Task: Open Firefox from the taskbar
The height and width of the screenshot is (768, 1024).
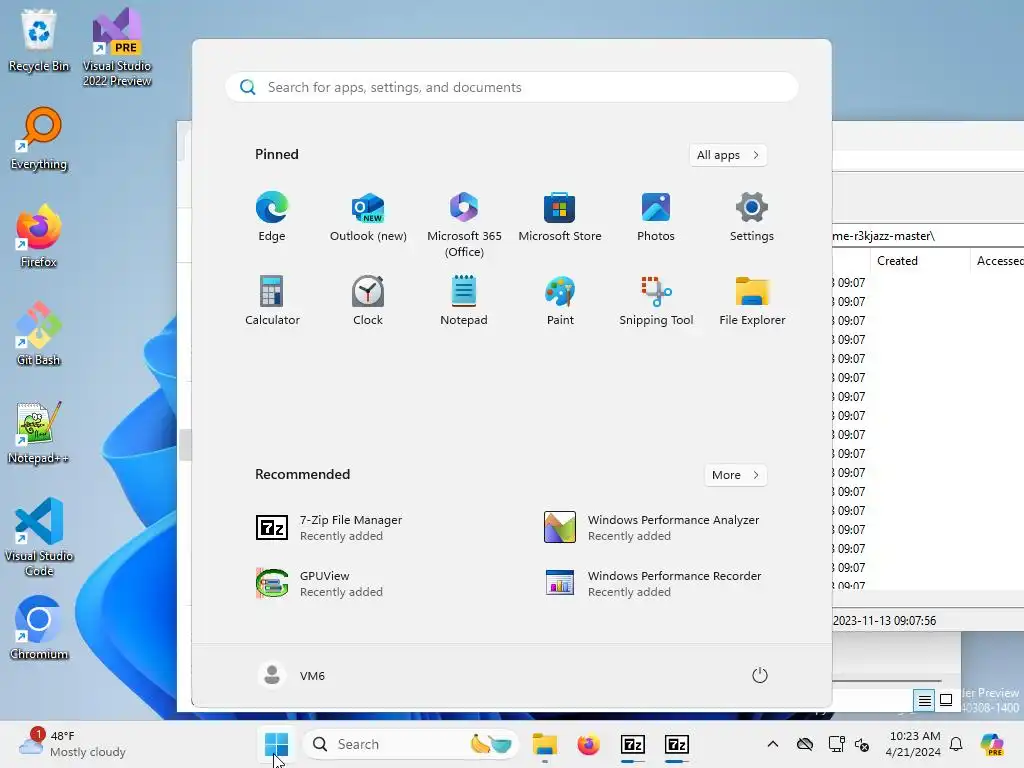Action: [x=588, y=744]
